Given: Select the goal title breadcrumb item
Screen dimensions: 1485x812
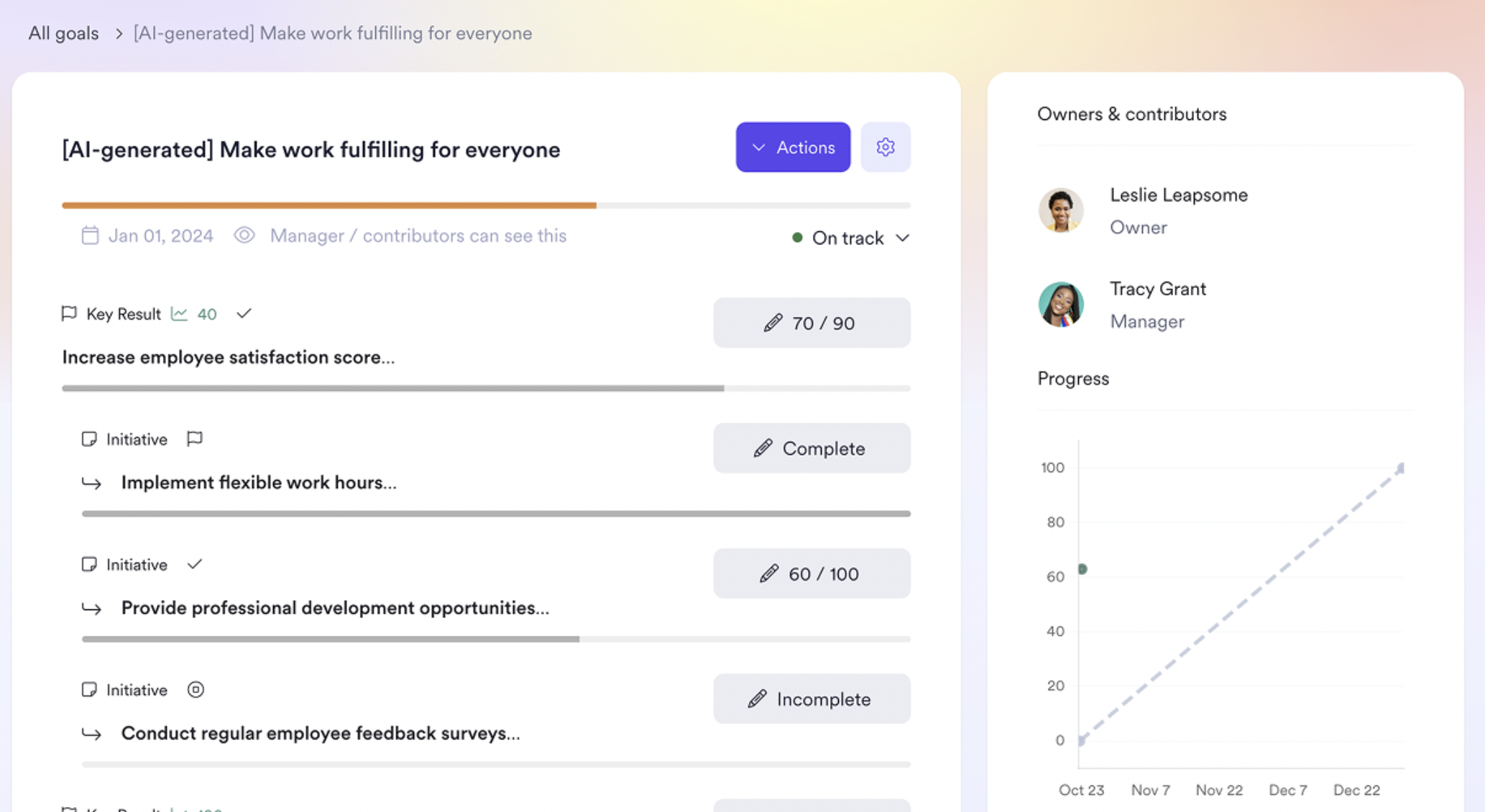Looking at the screenshot, I should 332,33.
